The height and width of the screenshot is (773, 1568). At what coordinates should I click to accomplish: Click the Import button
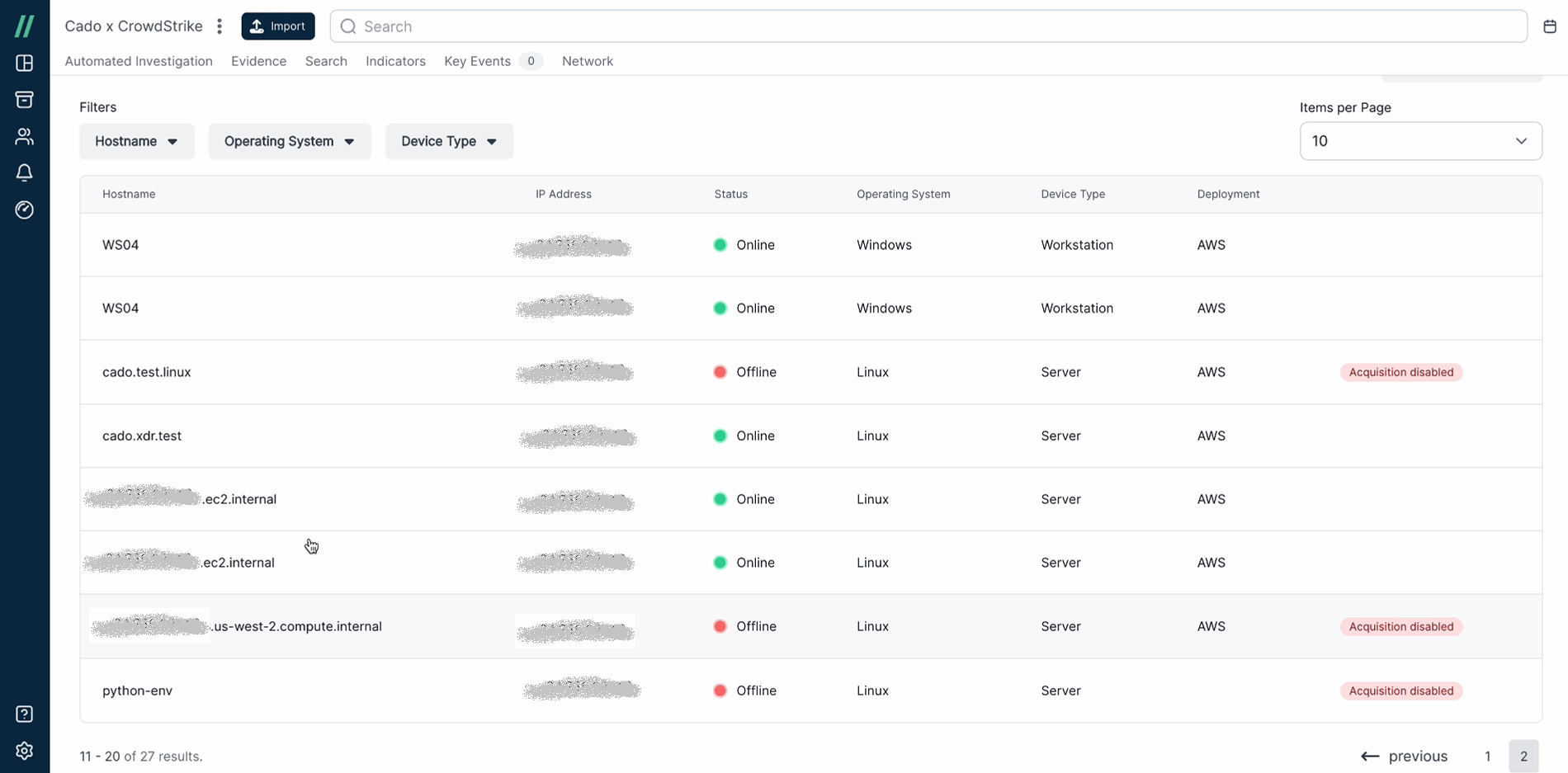(x=278, y=26)
